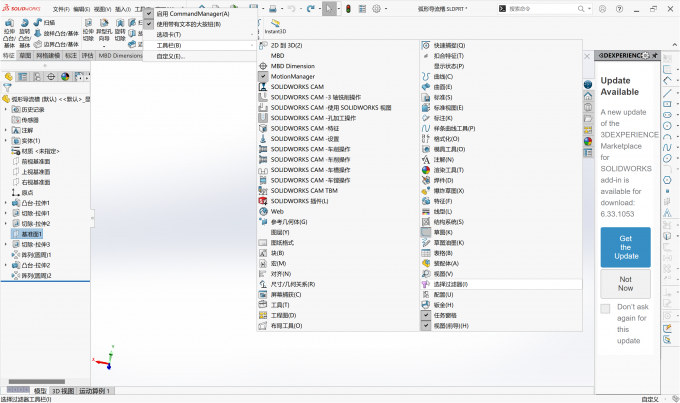The image size is (680, 403).
Task: Switch to the 运动算例 1 bottom tab
Action: [x=94, y=391]
